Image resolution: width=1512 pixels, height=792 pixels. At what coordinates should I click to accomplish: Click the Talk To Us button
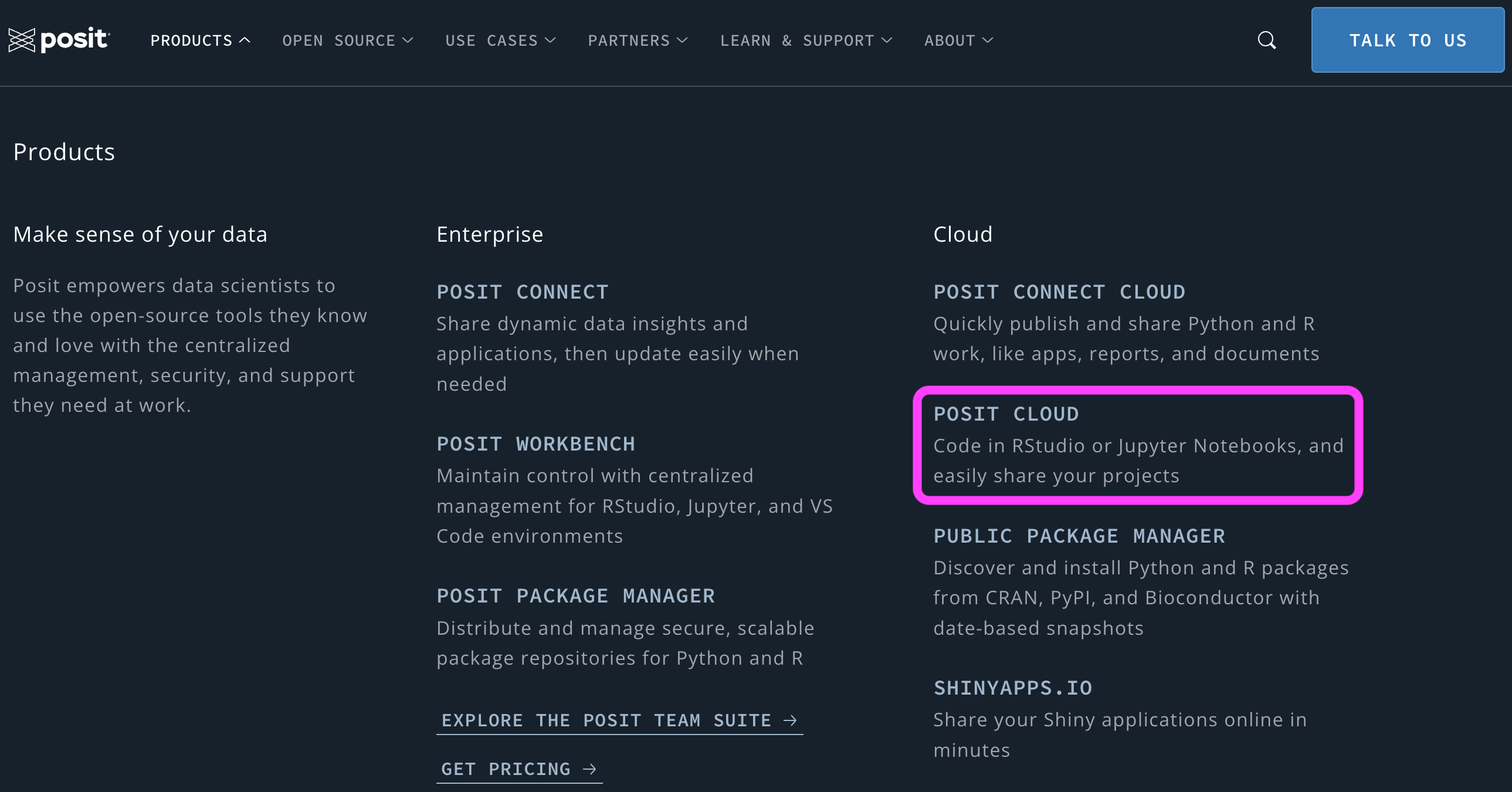tap(1408, 40)
